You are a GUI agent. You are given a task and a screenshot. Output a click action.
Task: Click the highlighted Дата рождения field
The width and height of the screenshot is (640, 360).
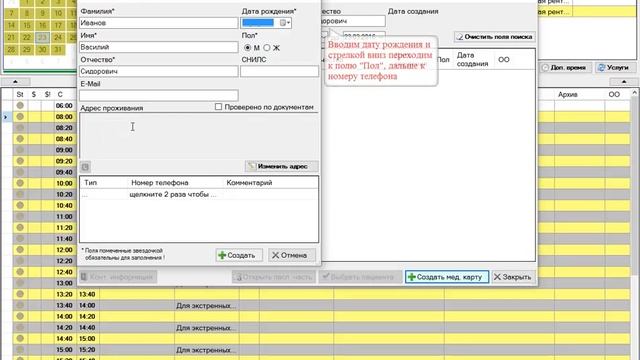(258, 23)
